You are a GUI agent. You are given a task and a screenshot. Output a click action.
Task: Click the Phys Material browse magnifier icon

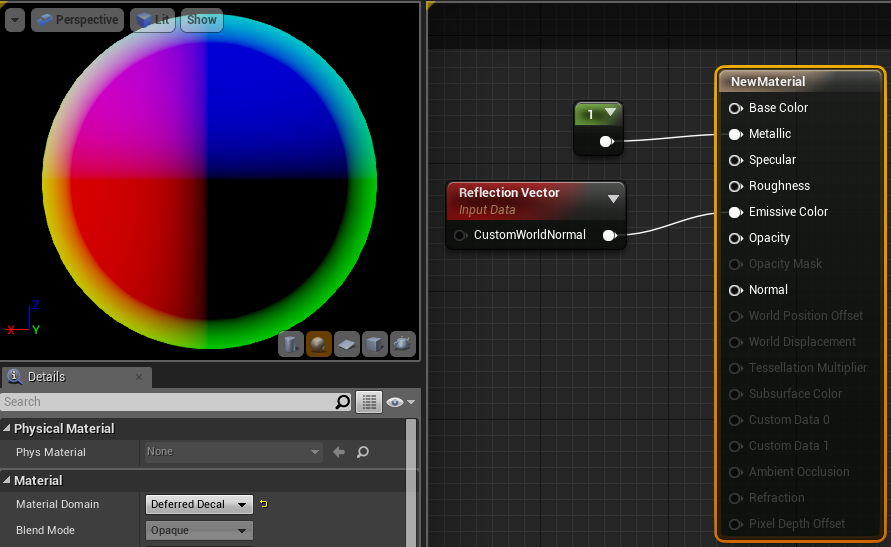tap(363, 452)
